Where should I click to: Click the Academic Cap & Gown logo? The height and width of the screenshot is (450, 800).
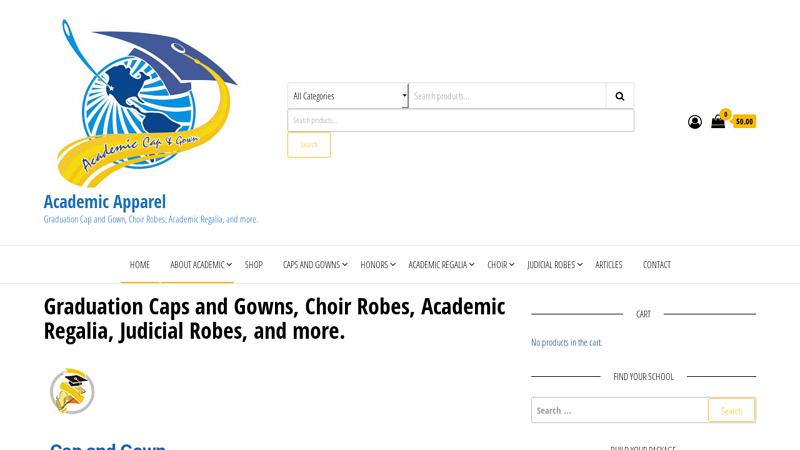(146, 103)
